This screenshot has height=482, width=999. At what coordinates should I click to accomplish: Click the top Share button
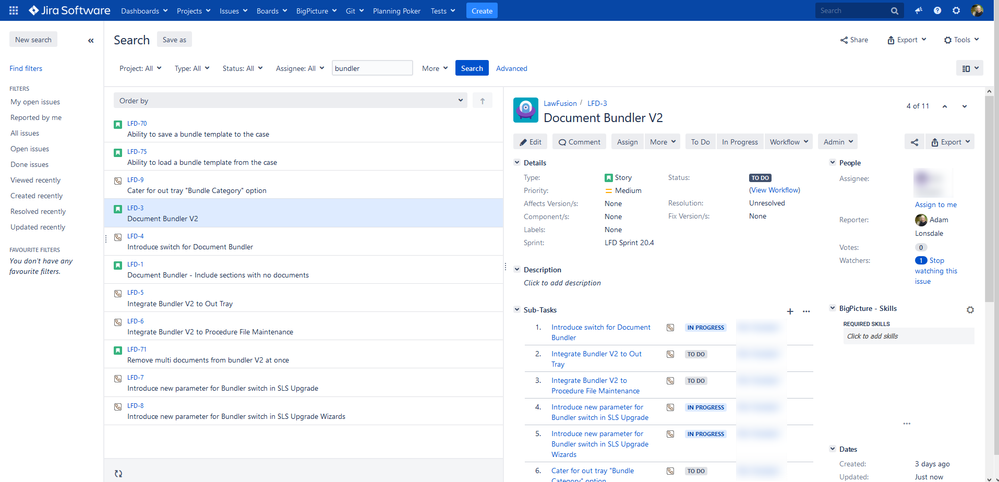854,39
